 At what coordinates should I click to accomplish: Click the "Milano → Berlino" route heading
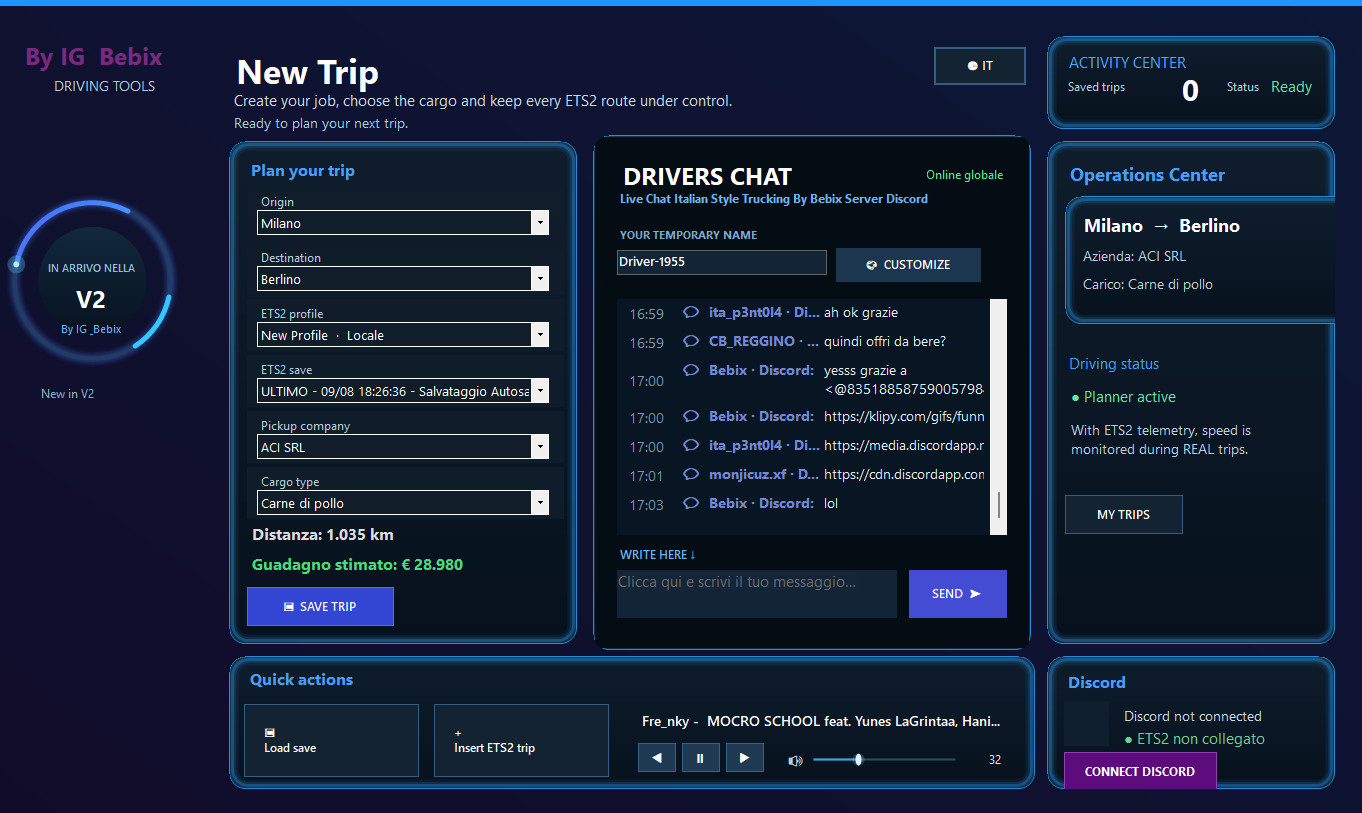coord(1162,225)
